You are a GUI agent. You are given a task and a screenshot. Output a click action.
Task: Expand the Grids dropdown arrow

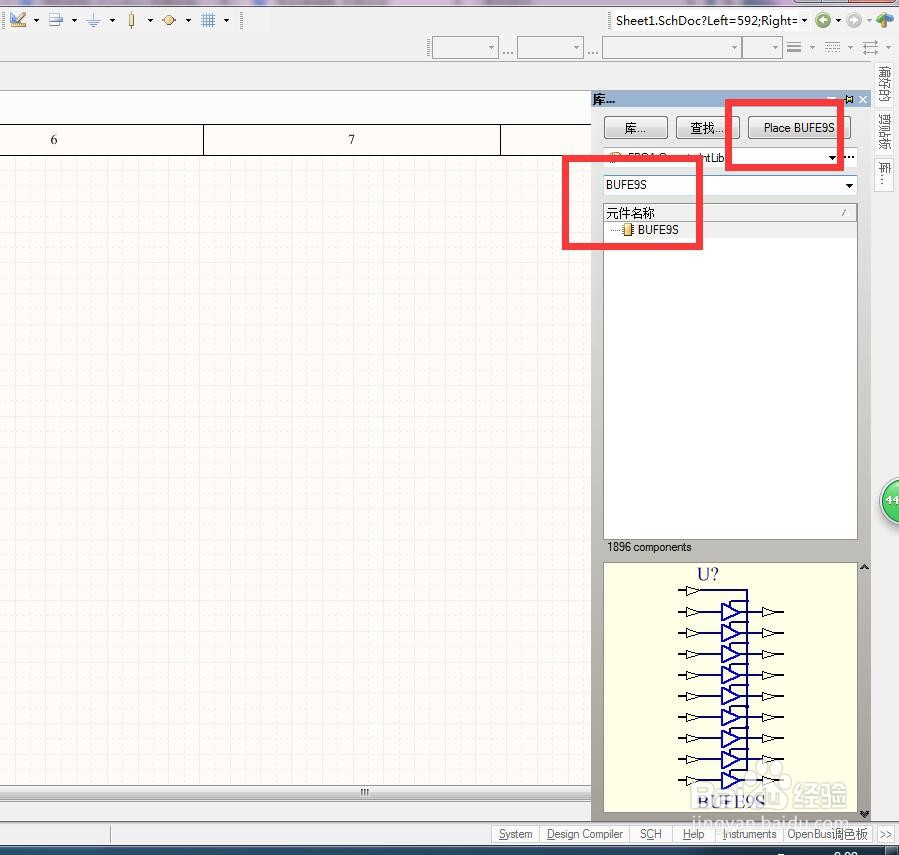pyautogui.click(x=226, y=21)
